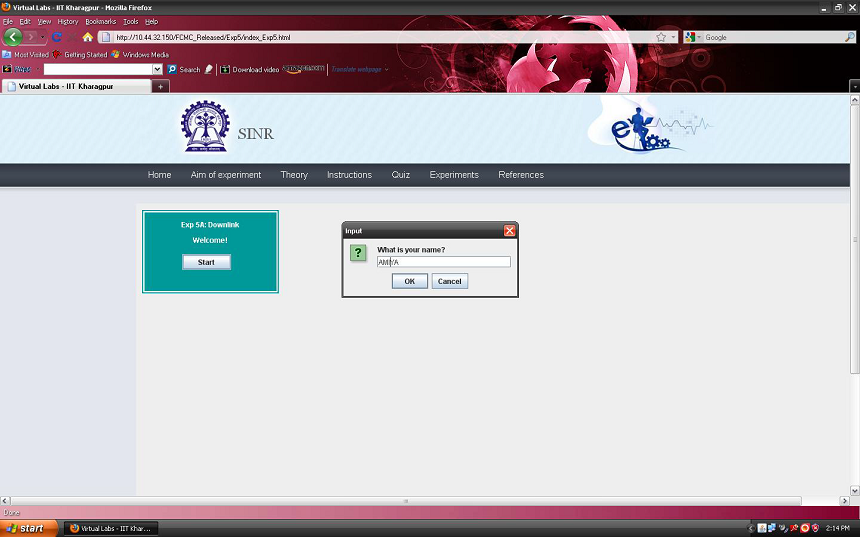
Task: Reload the page with the refresh icon
Action: coord(57,37)
